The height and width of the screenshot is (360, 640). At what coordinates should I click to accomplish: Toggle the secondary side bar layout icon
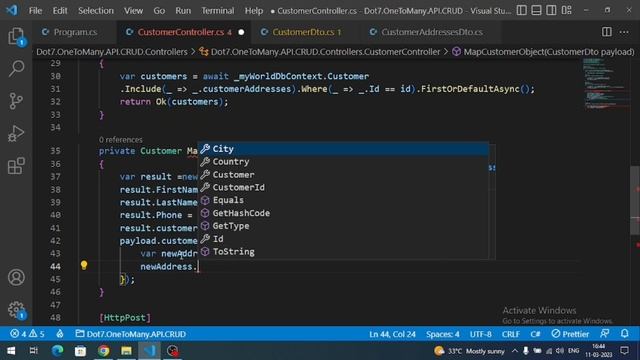(551, 10)
